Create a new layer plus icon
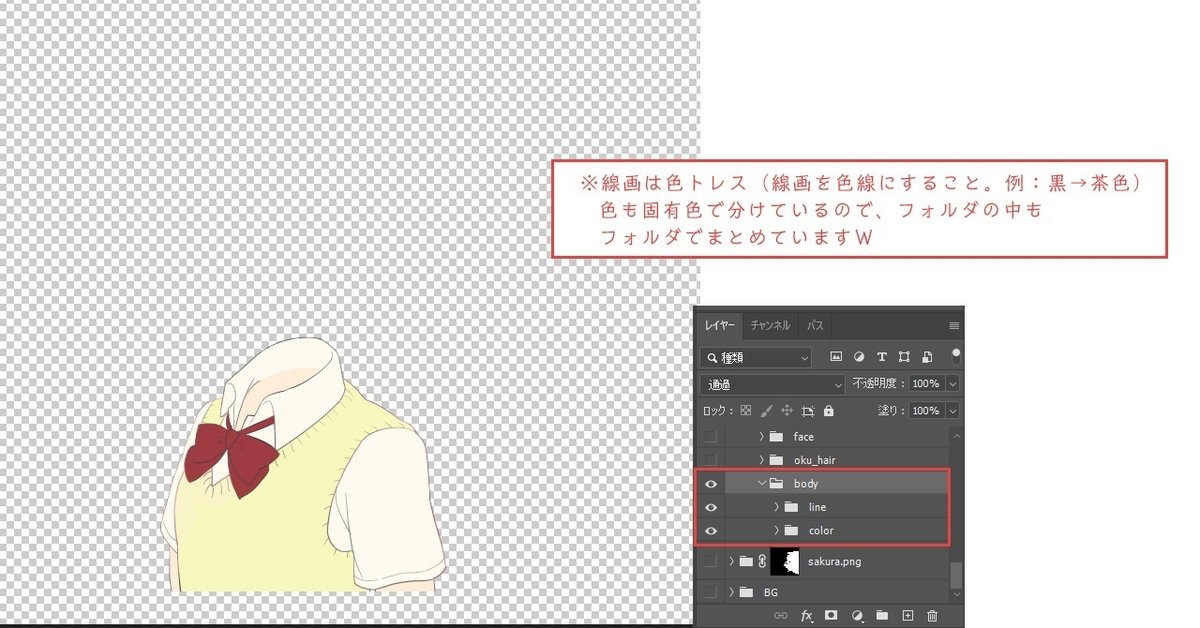 908,616
